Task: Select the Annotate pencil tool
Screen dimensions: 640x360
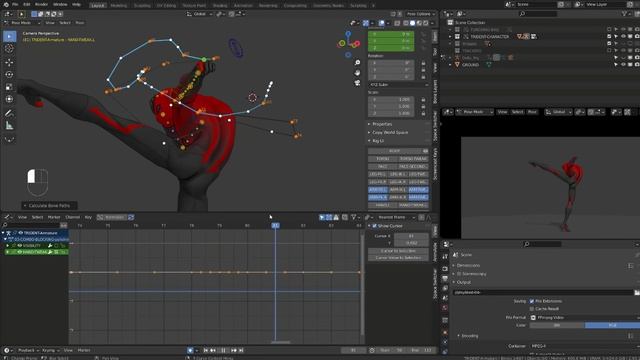Action: point(9,113)
